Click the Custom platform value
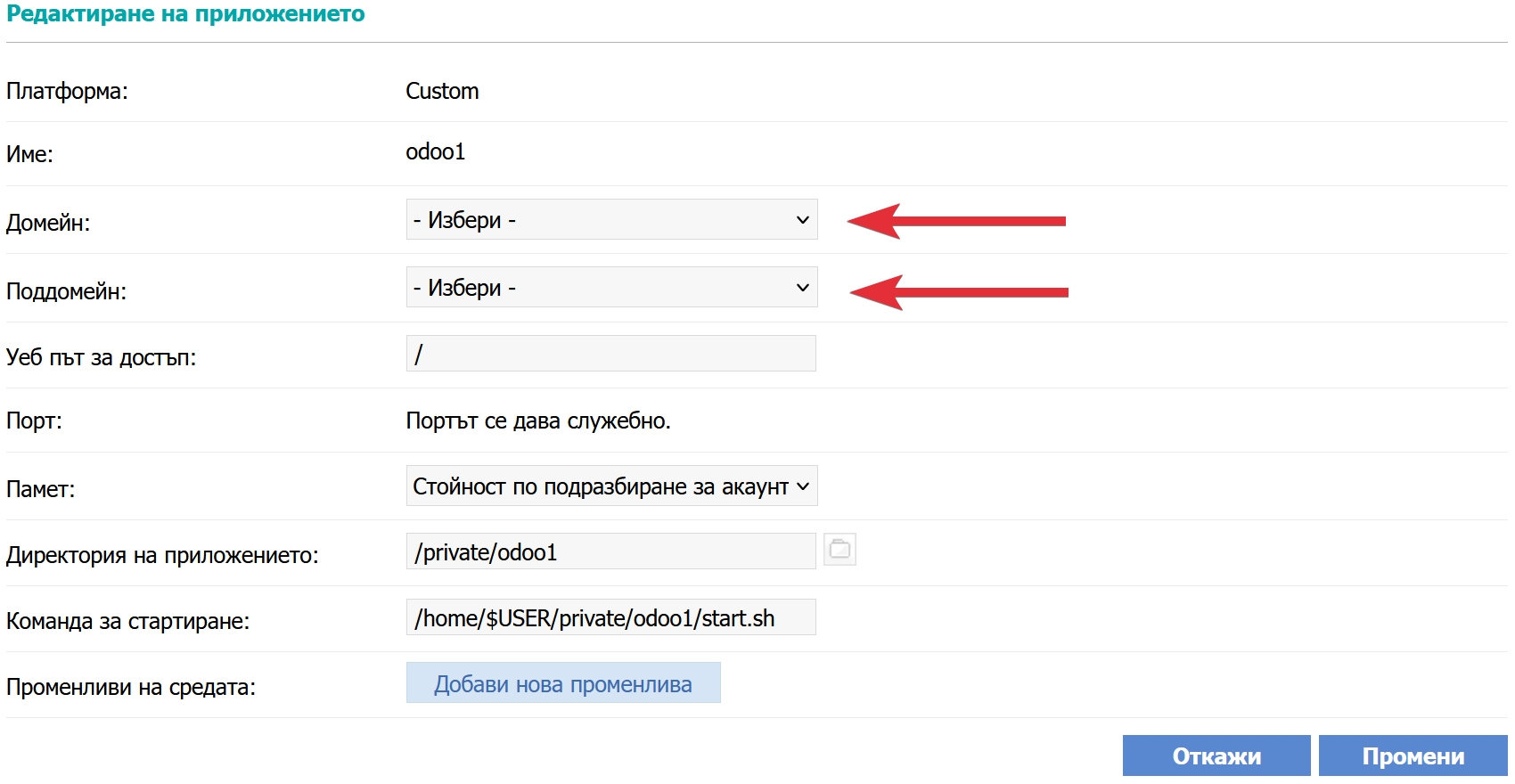 tap(442, 91)
